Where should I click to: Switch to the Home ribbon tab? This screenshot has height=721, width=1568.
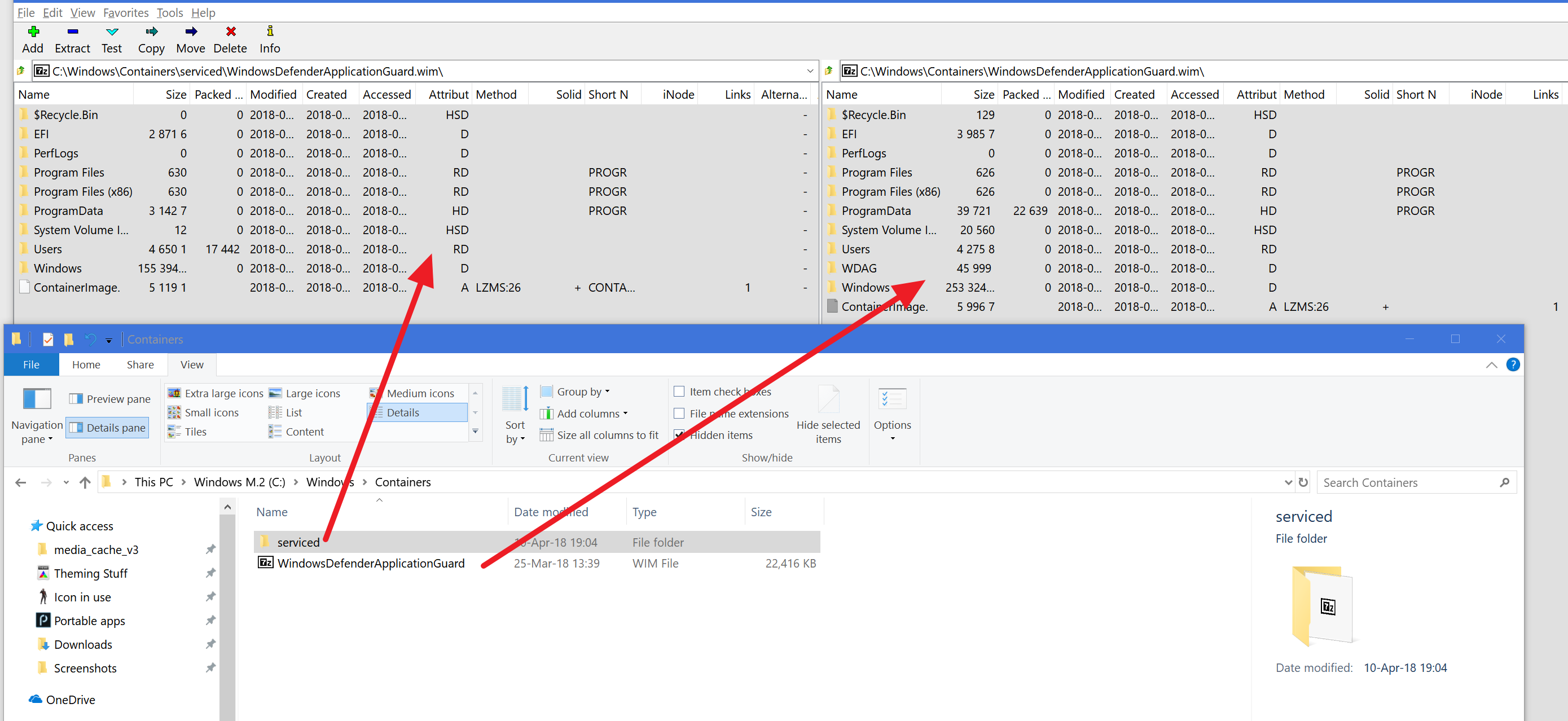click(86, 364)
